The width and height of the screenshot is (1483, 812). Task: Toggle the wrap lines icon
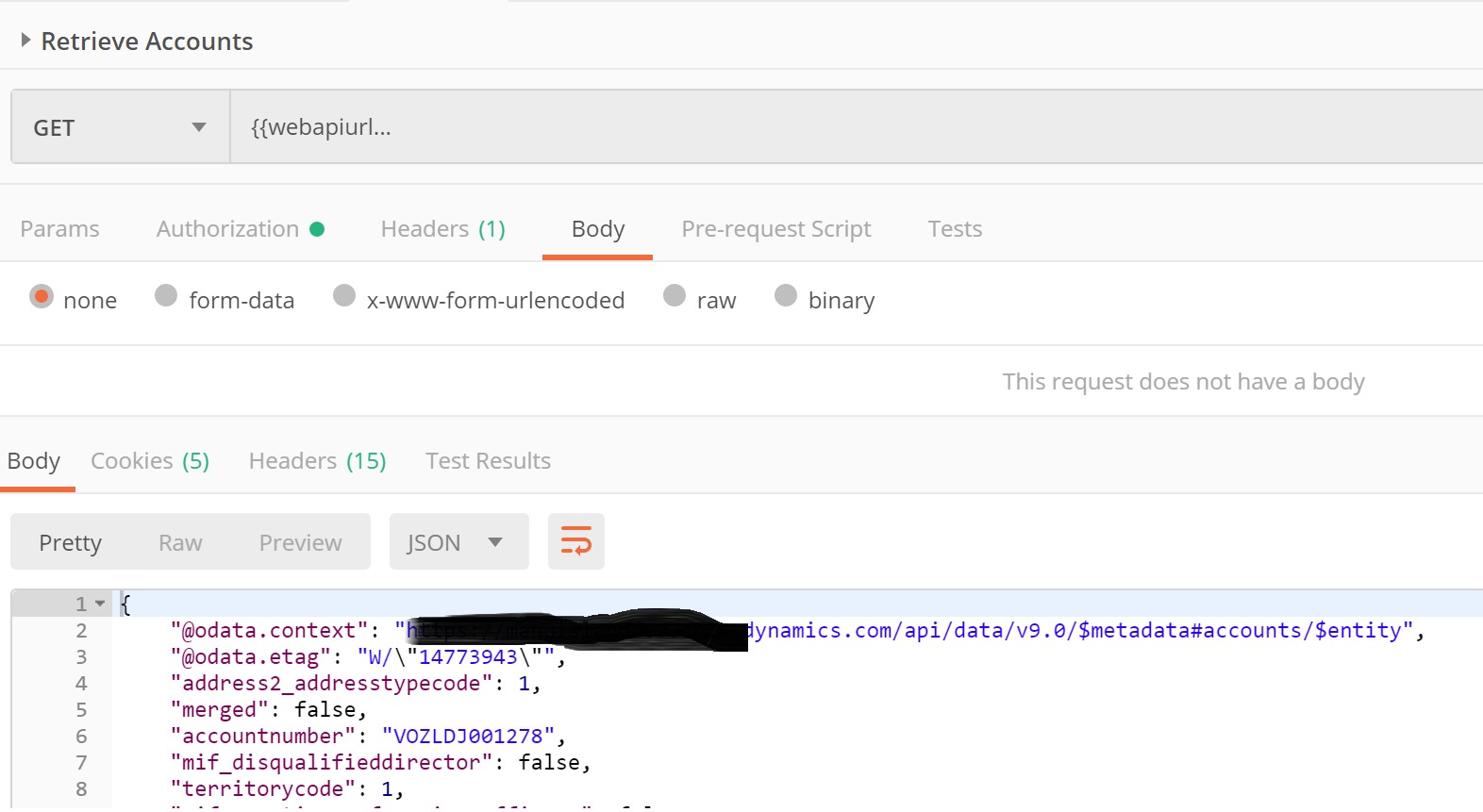[575, 542]
